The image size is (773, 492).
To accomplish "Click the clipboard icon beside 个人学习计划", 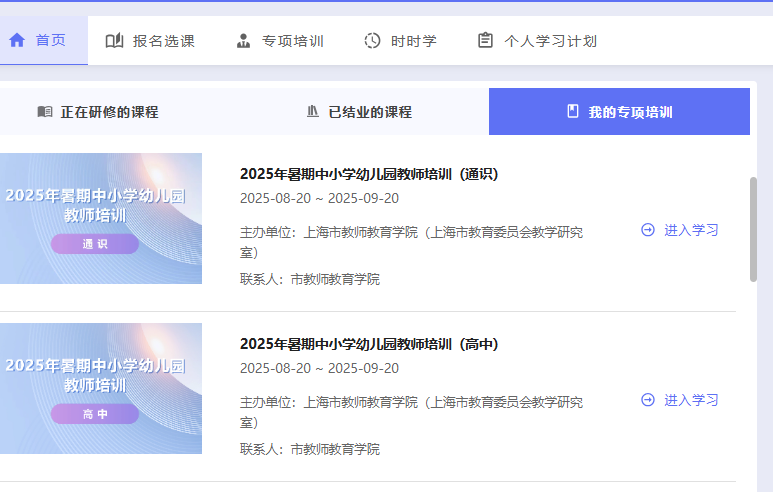I will (486, 41).
